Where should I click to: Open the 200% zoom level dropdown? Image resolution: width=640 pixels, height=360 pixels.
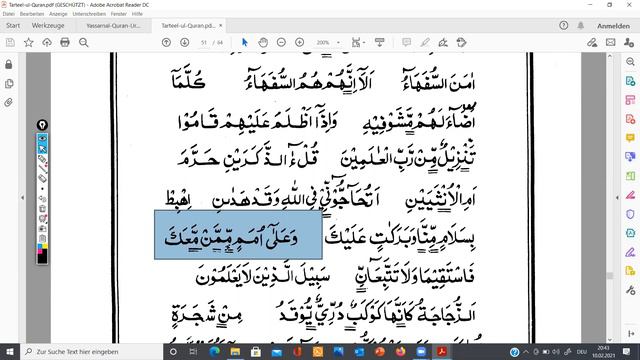[x=338, y=42]
